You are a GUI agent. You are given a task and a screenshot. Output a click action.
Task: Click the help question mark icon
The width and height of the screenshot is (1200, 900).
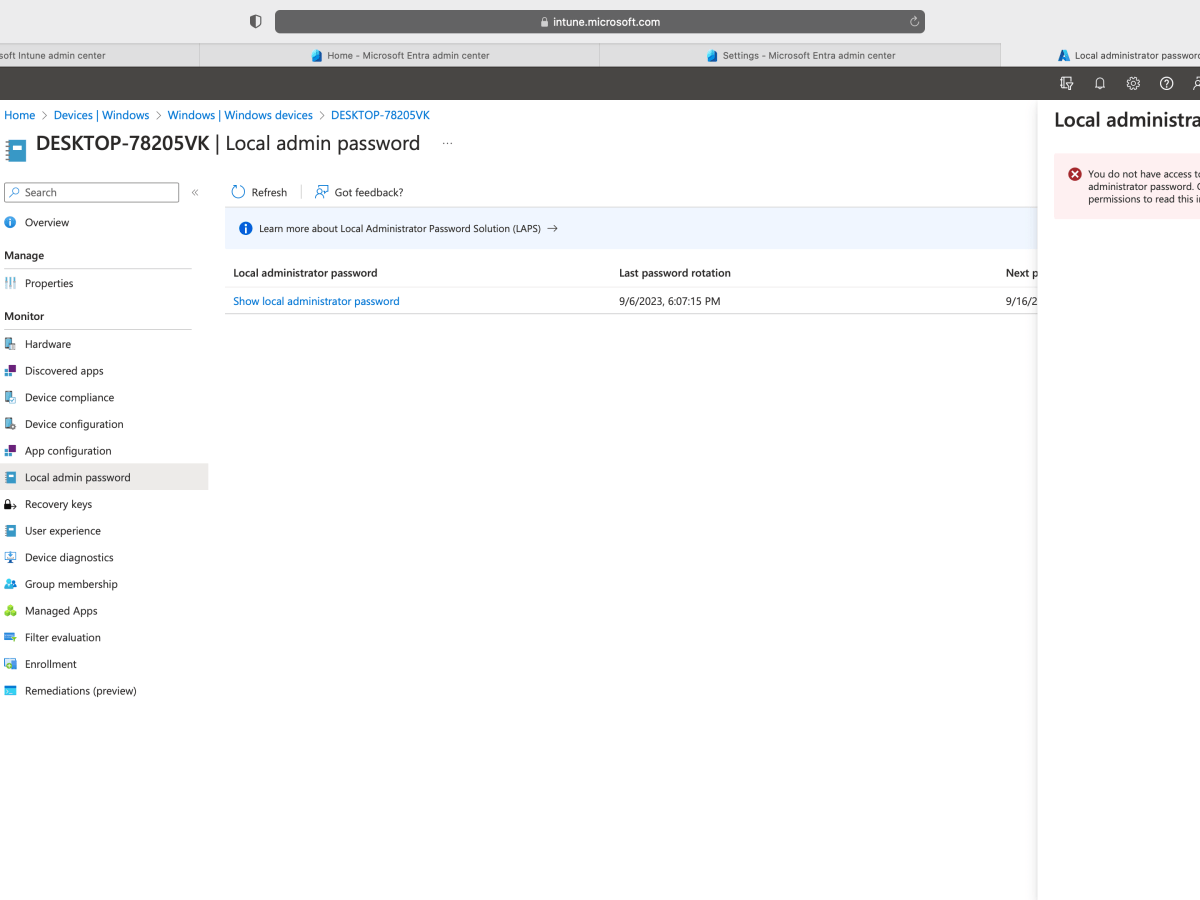click(x=1166, y=83)
